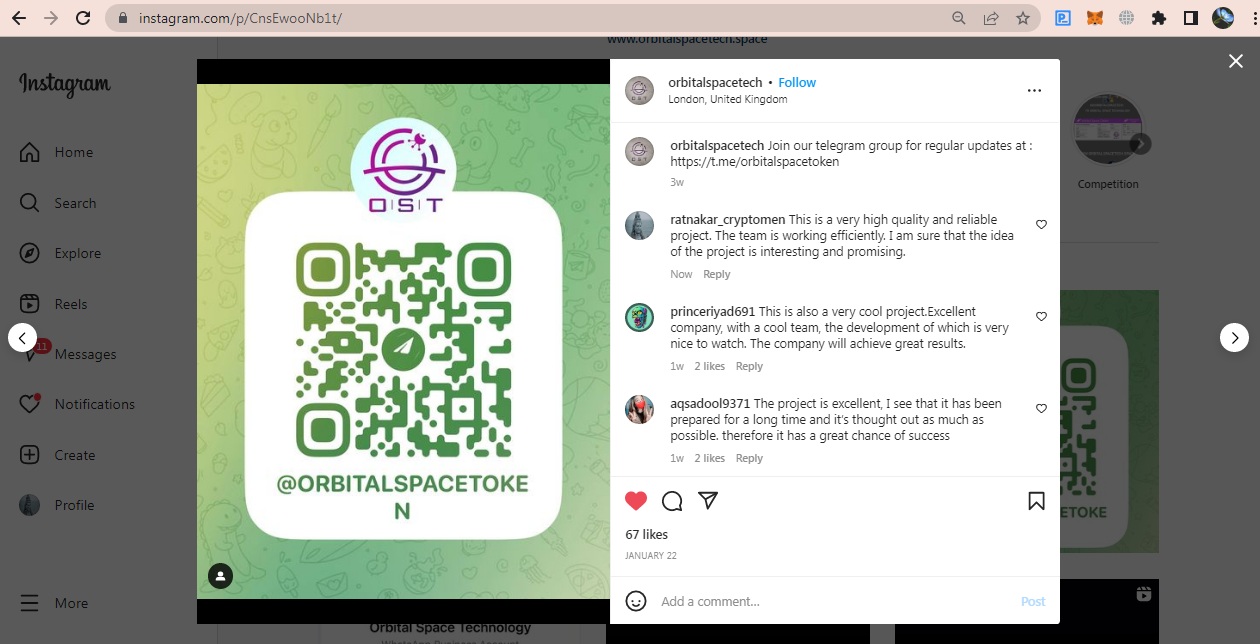View 2 likes on aqsadool9371's comment
The width and height of the screenshot is (1260, 644).
coord(710,458)
